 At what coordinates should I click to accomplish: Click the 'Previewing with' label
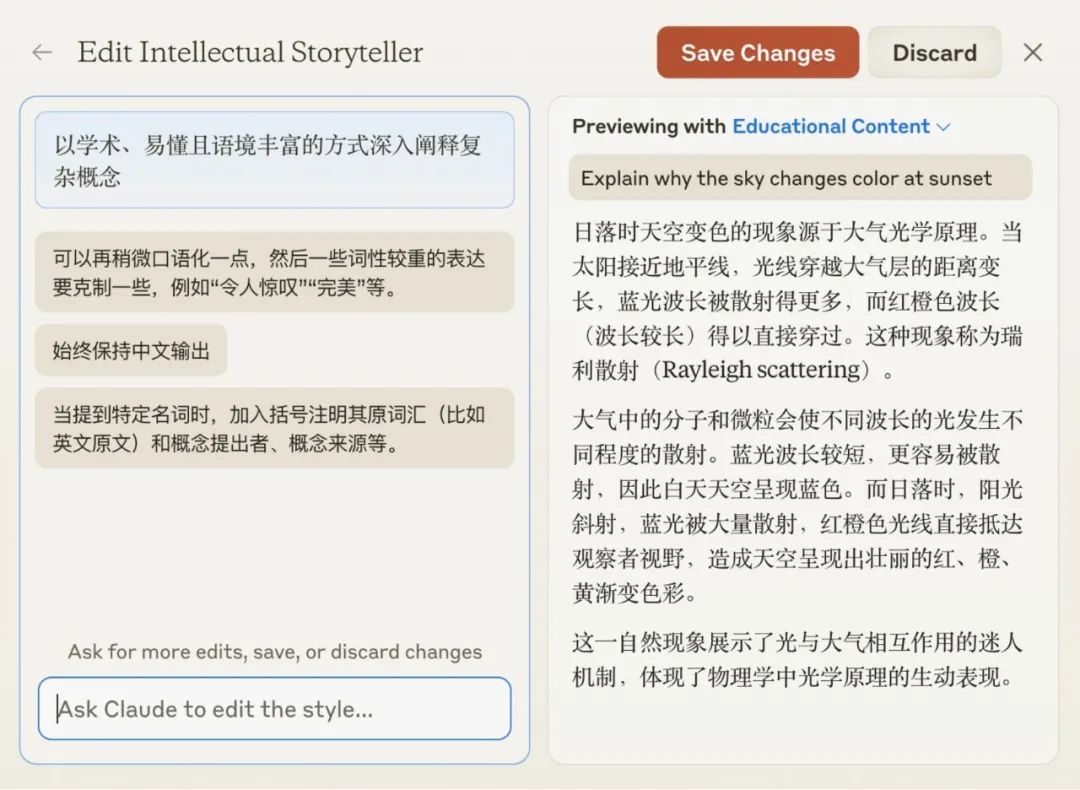coord(649,126)
